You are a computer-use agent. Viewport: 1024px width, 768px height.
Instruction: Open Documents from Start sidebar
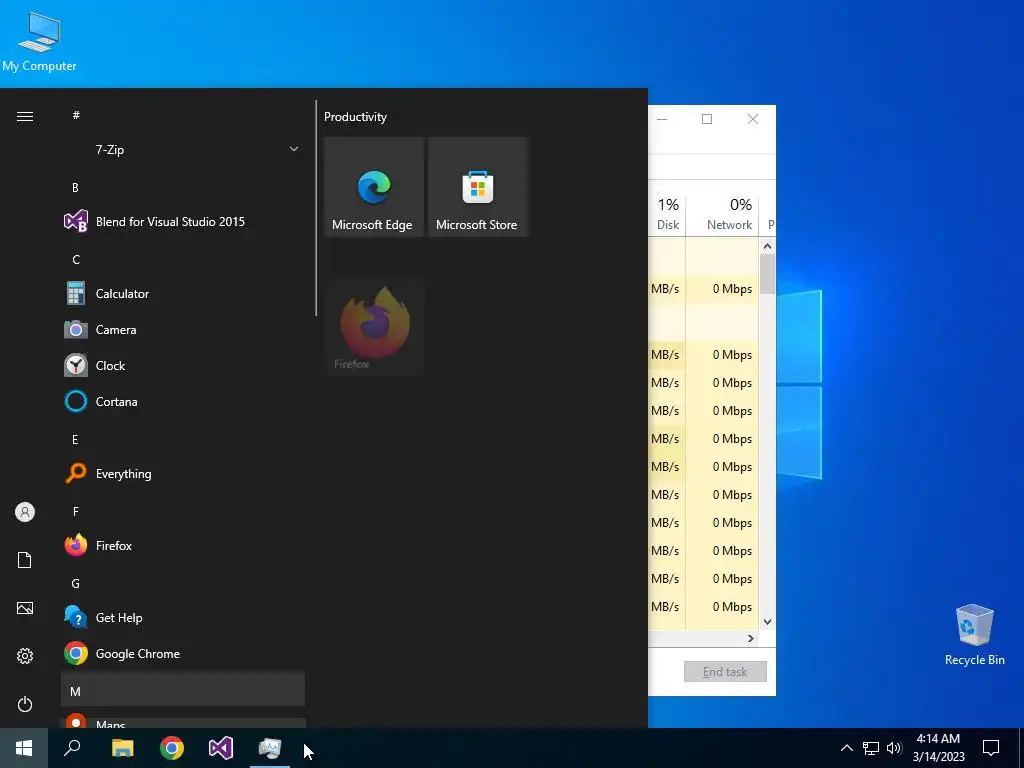tap(25, 560)
